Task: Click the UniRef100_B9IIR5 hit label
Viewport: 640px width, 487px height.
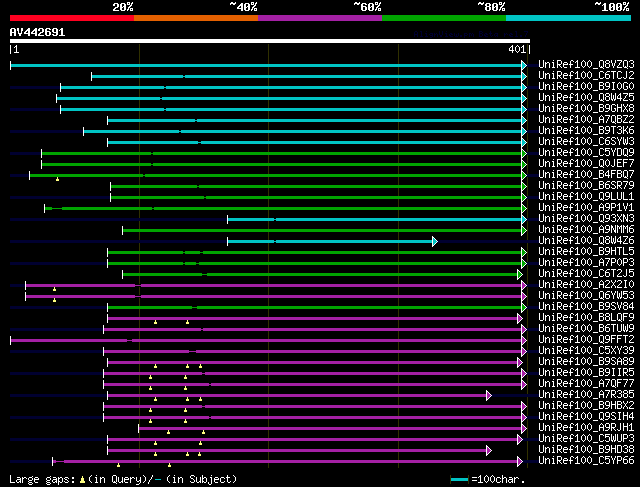Action: point(586,373)
